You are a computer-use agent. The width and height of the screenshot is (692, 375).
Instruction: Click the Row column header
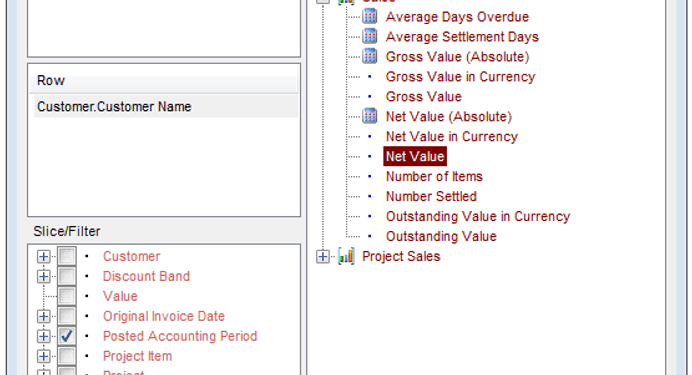point(164,80)
